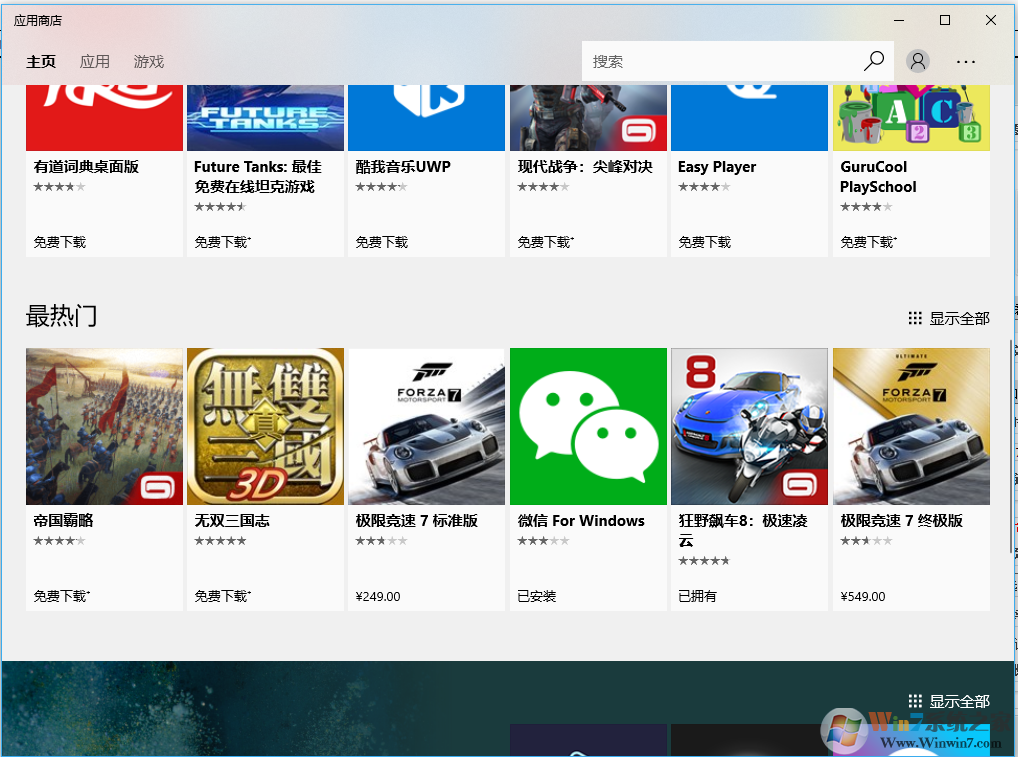
Task: Click the title 有道词典桌面版
Action: [86, 167]
